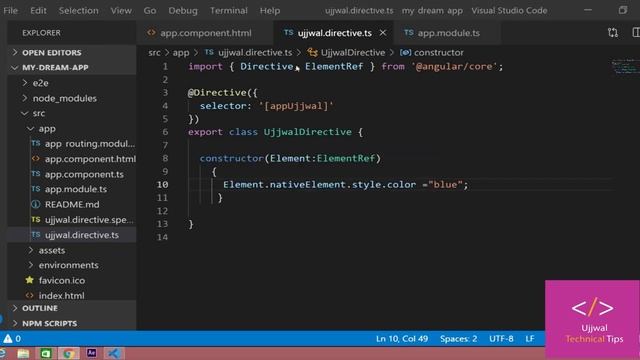Image resolution: width=640 pixels, height=360 pixels.
Task: Expand the node_modules folder
Action: click(x=71, y=98)
